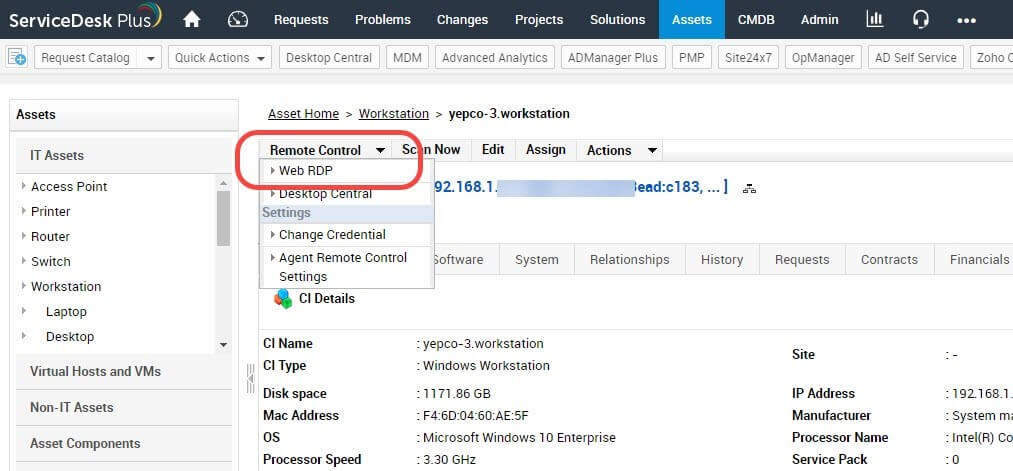Open the Requests module

click(301, 19)
